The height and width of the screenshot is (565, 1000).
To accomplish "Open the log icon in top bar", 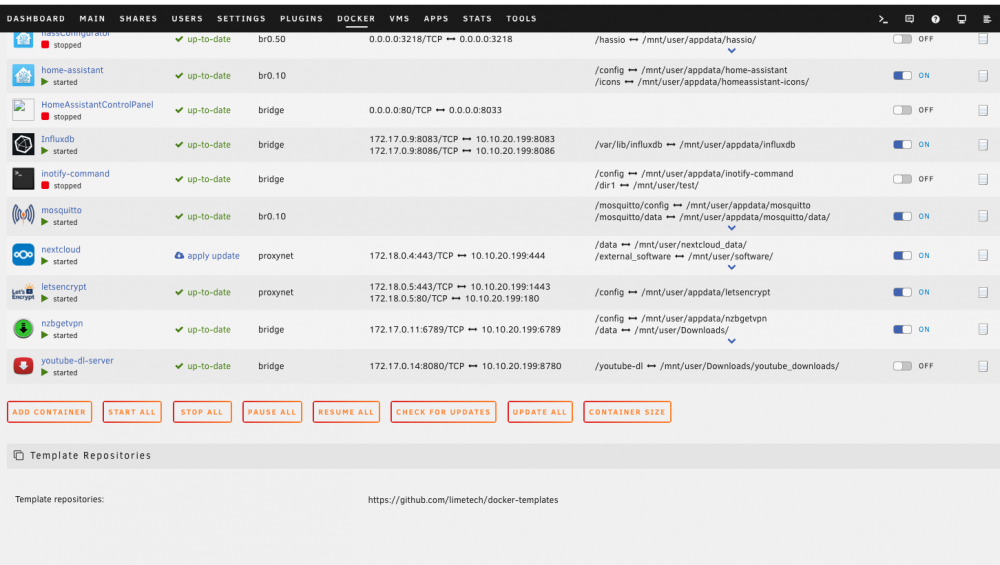I will pos(987,19).
